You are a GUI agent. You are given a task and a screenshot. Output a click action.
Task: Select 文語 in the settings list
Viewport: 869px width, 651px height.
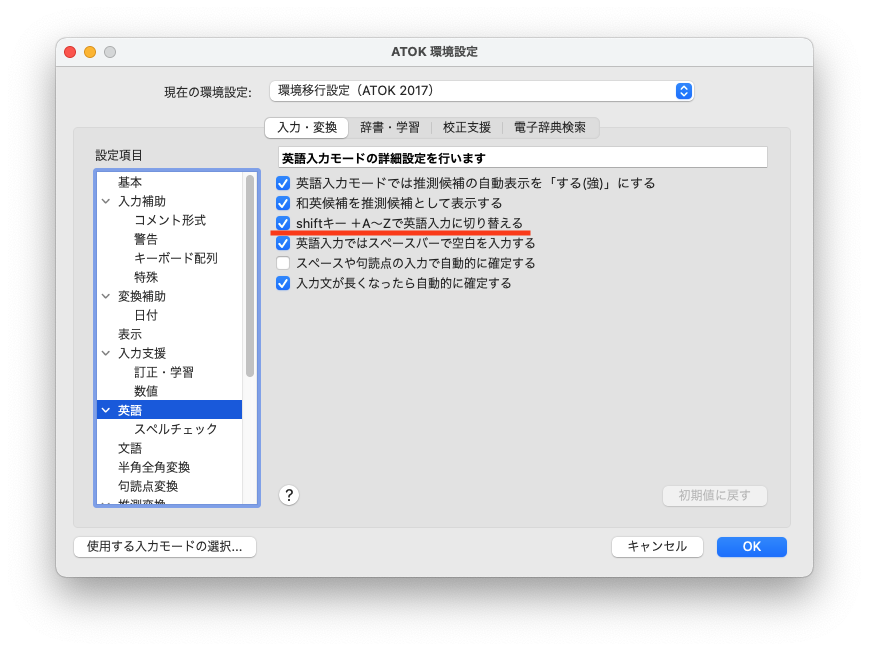(170, 448)
